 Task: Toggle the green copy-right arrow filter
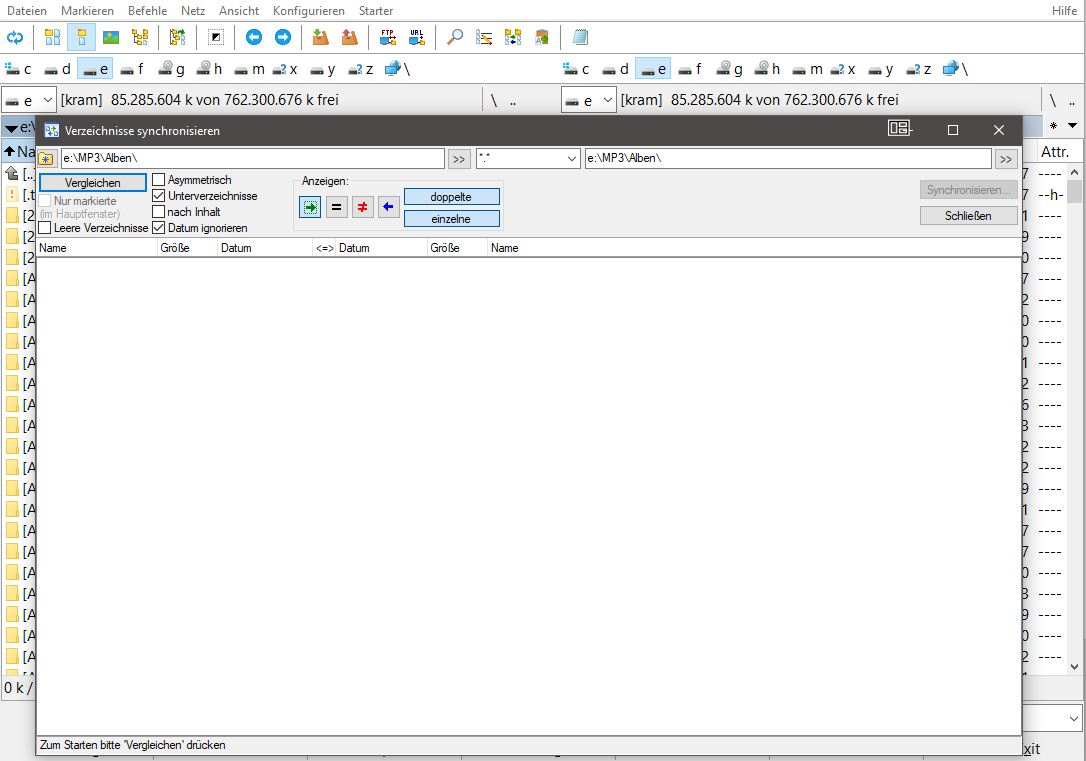310,207
